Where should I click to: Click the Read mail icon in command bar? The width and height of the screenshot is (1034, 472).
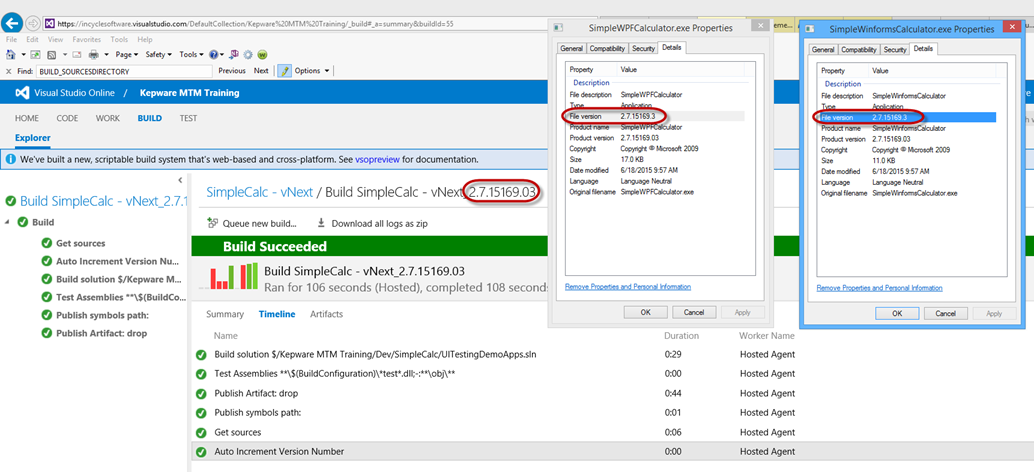pos(76,55)
